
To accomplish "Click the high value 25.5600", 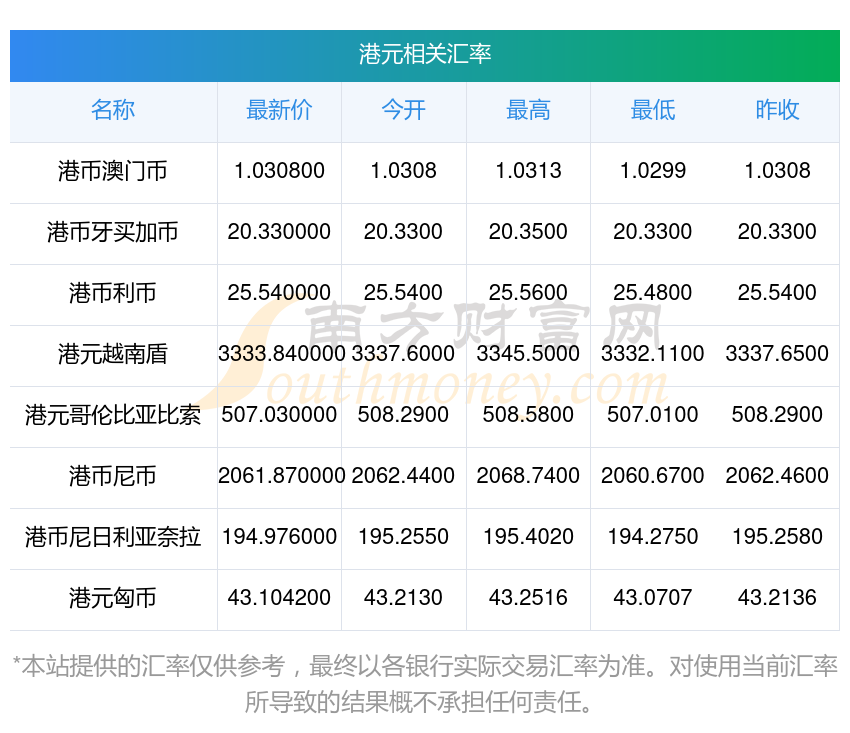I will click(528, 293).
